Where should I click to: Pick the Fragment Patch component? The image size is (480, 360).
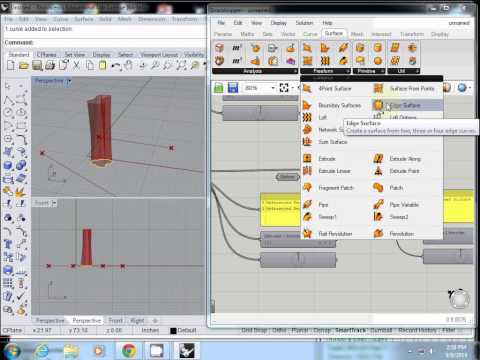coord(329,188)
